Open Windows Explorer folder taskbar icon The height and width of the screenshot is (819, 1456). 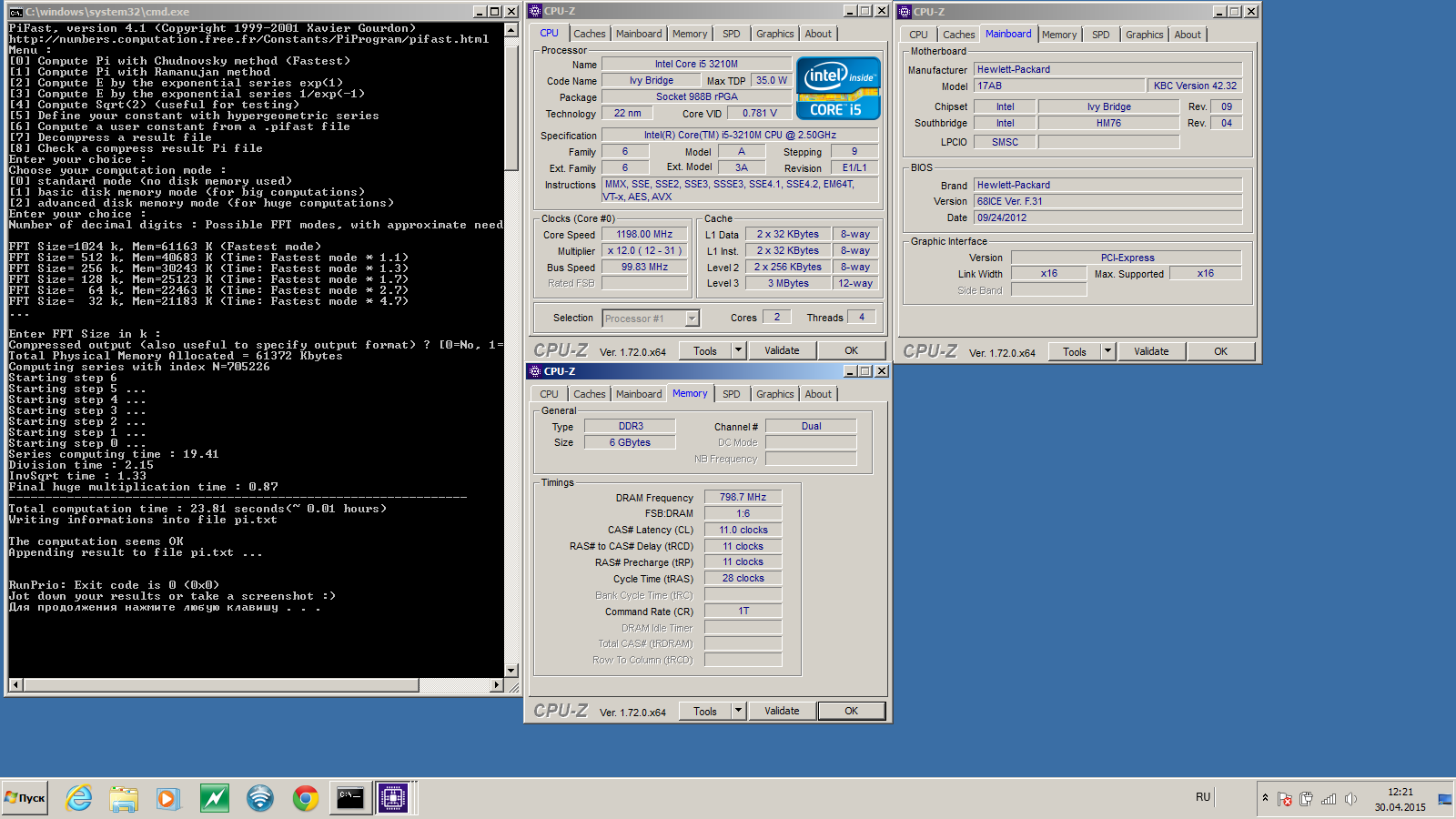tap(124, 798)
